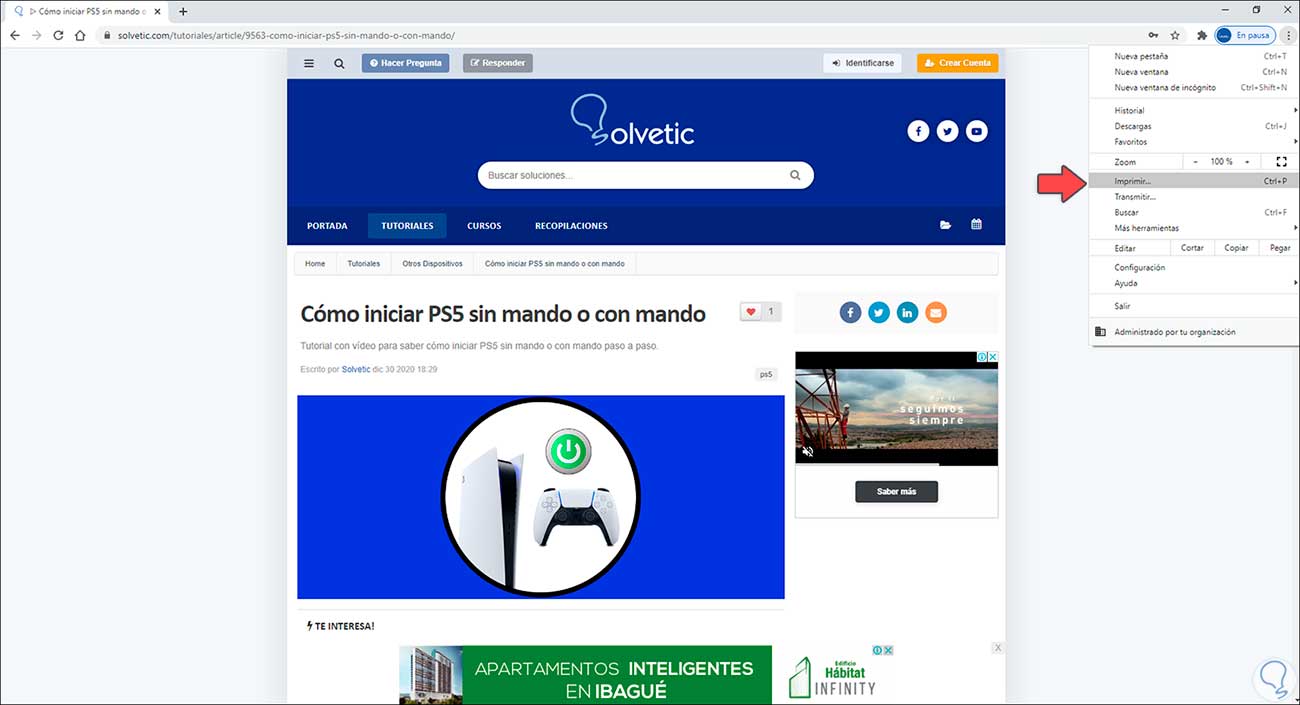Expand the Historial submenu
The width and height of the screenshot is (1300, 705).
(x=1194, y=110)
